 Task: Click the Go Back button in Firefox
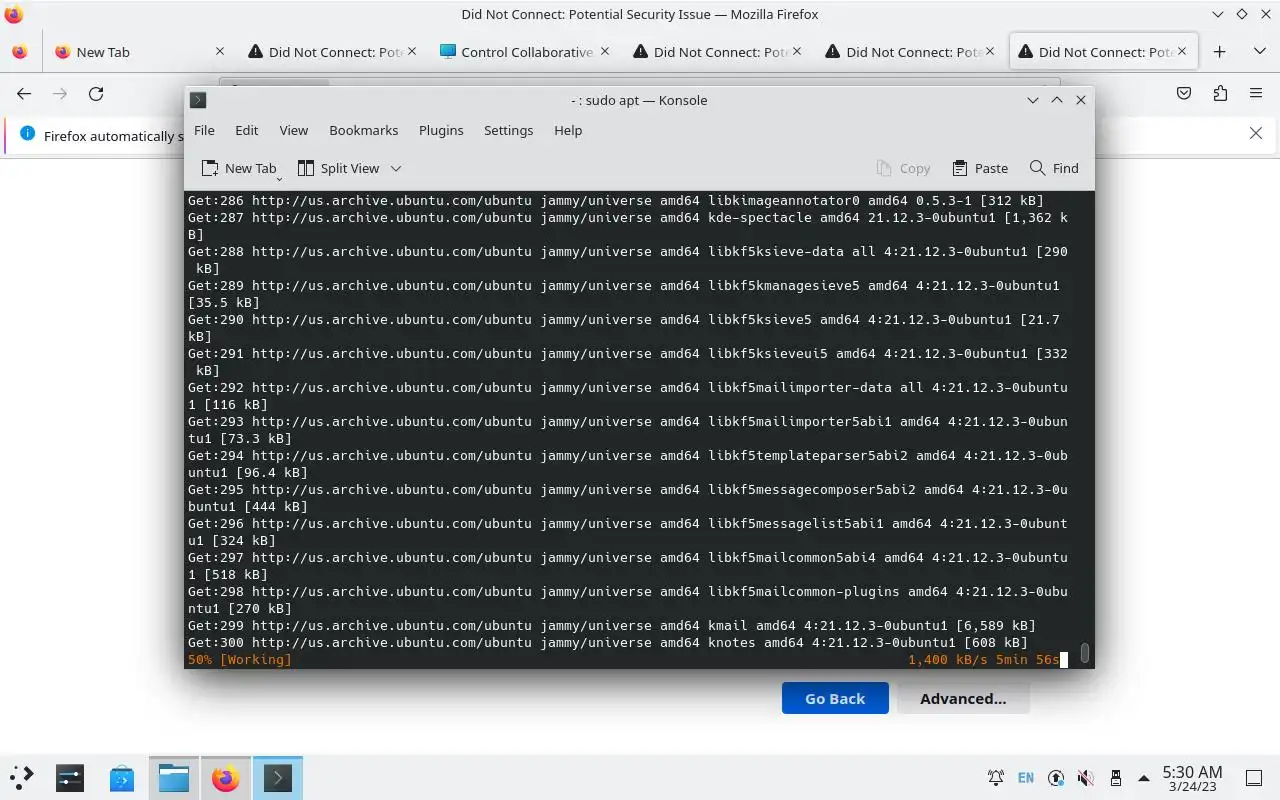click(x=835, y=698)
